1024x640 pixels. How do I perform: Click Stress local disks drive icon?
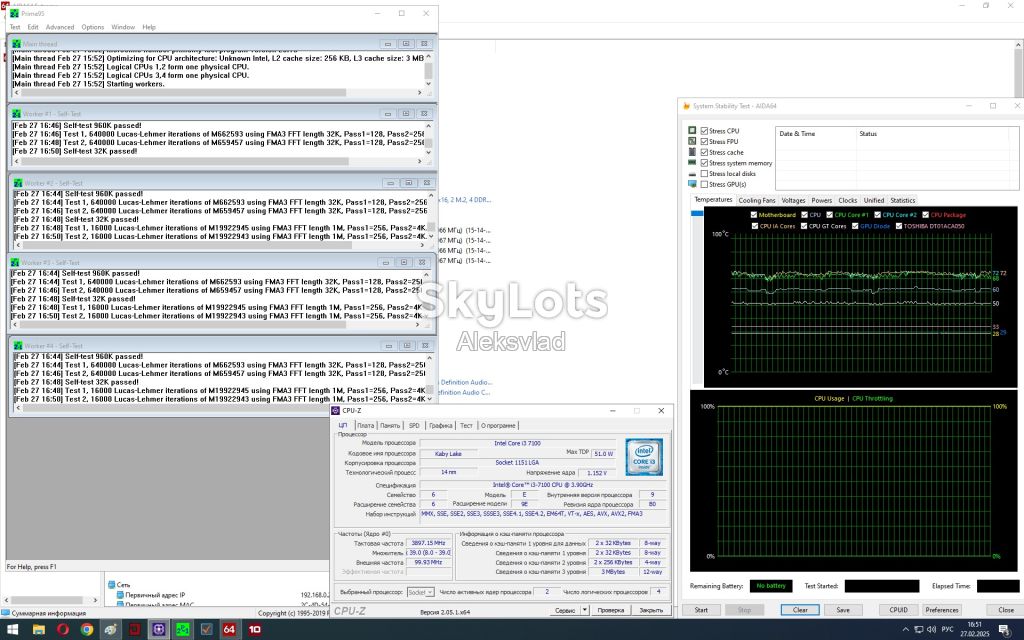692,174
